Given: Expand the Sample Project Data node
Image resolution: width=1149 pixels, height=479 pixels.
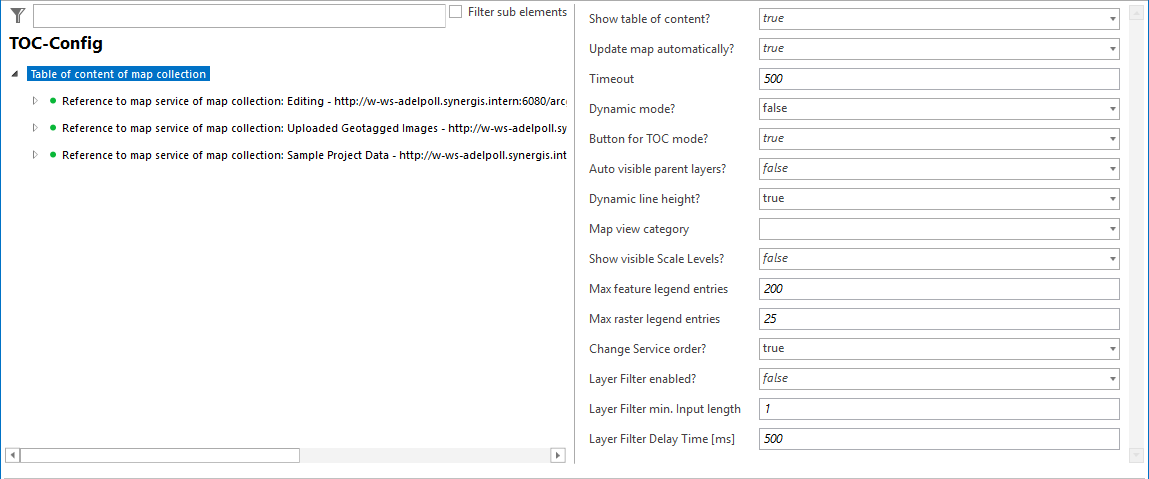Looking at the screenshot, I should click(x=35, y=155).
